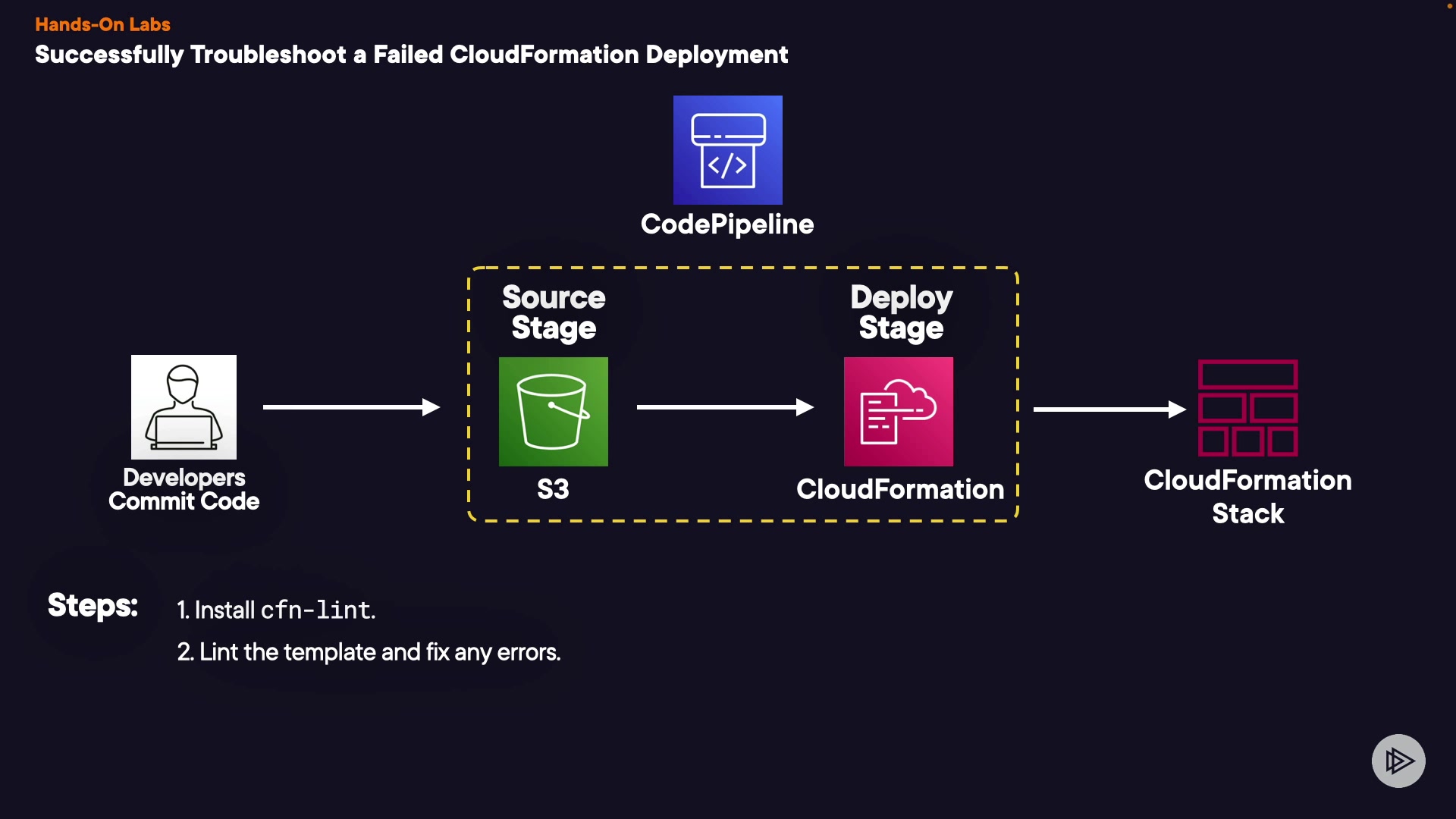The image size is (1456, 819).
Task: Click the CodePipeline text label
Action: pos(726,224)
